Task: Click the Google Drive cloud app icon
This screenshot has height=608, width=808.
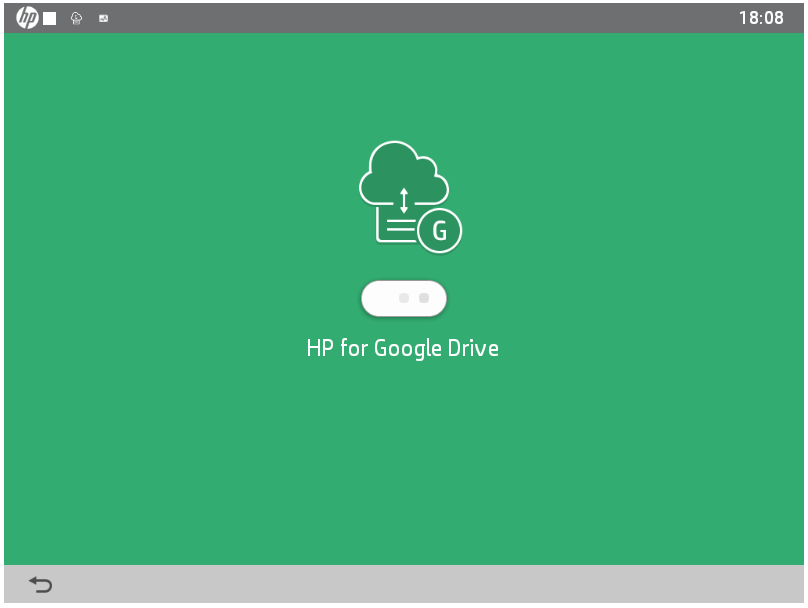Action: tap(410, 197)
